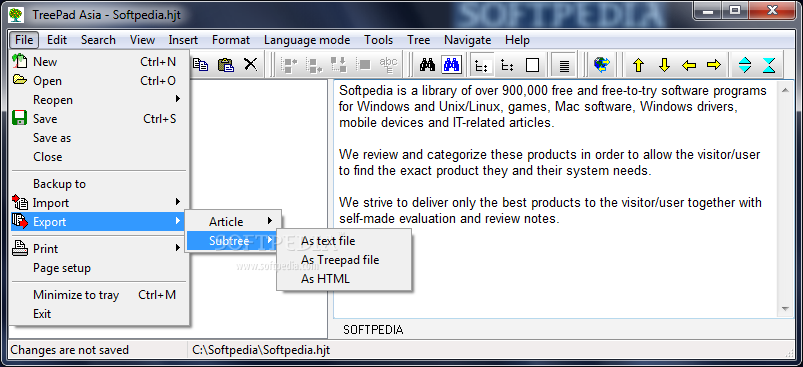Click the cyan collapse tree hourglass icon

click(769, 65)
